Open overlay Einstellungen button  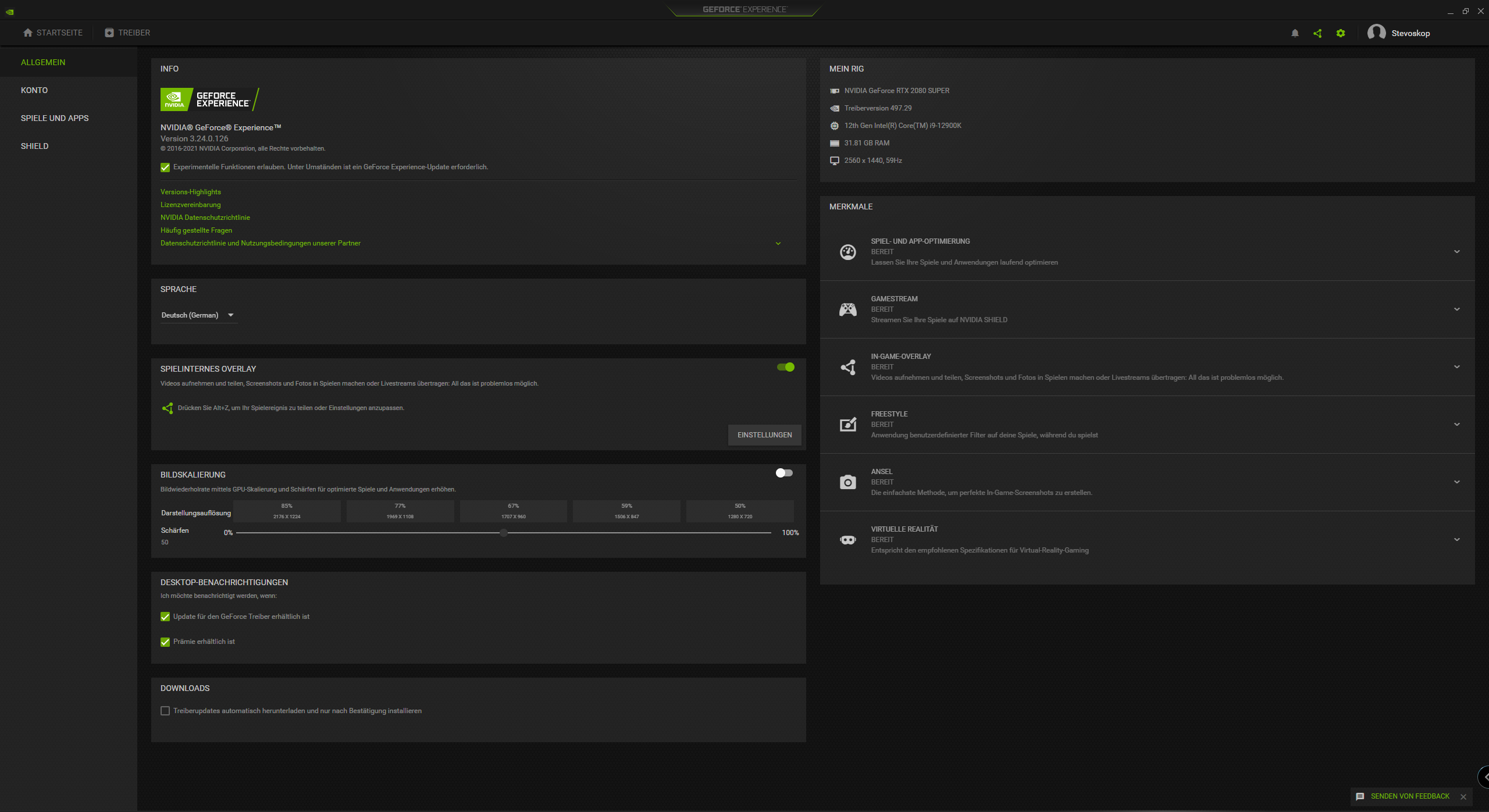pyautogui.click(x=764, y=435)
